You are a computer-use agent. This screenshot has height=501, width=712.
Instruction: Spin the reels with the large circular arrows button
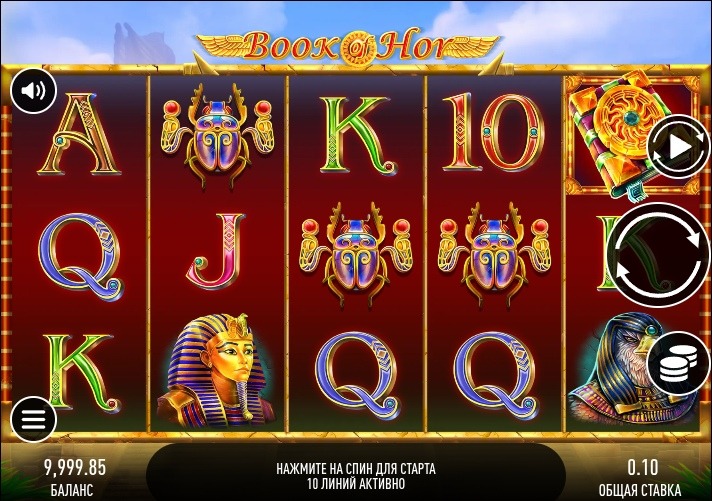659,255
